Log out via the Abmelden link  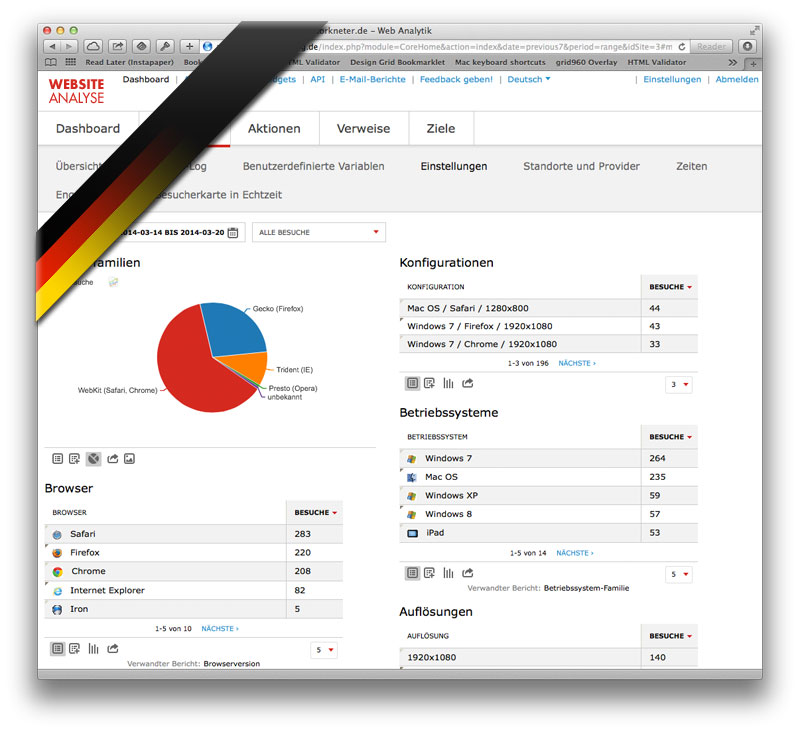(737, 79)
